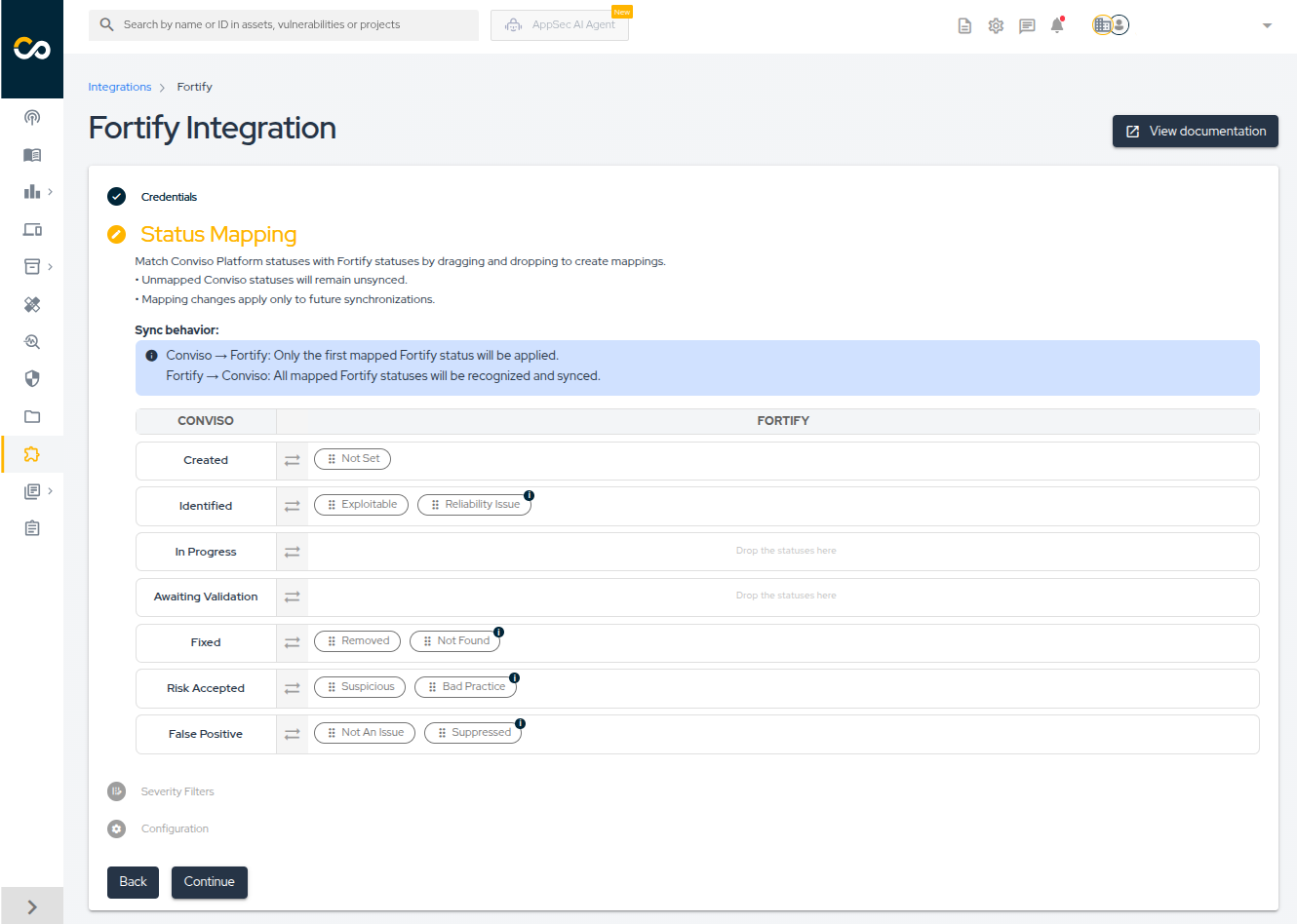This screenshot has width=1297, height=924.
Task: Open the settings gear in top bar
Action: [x=996, y=26]
